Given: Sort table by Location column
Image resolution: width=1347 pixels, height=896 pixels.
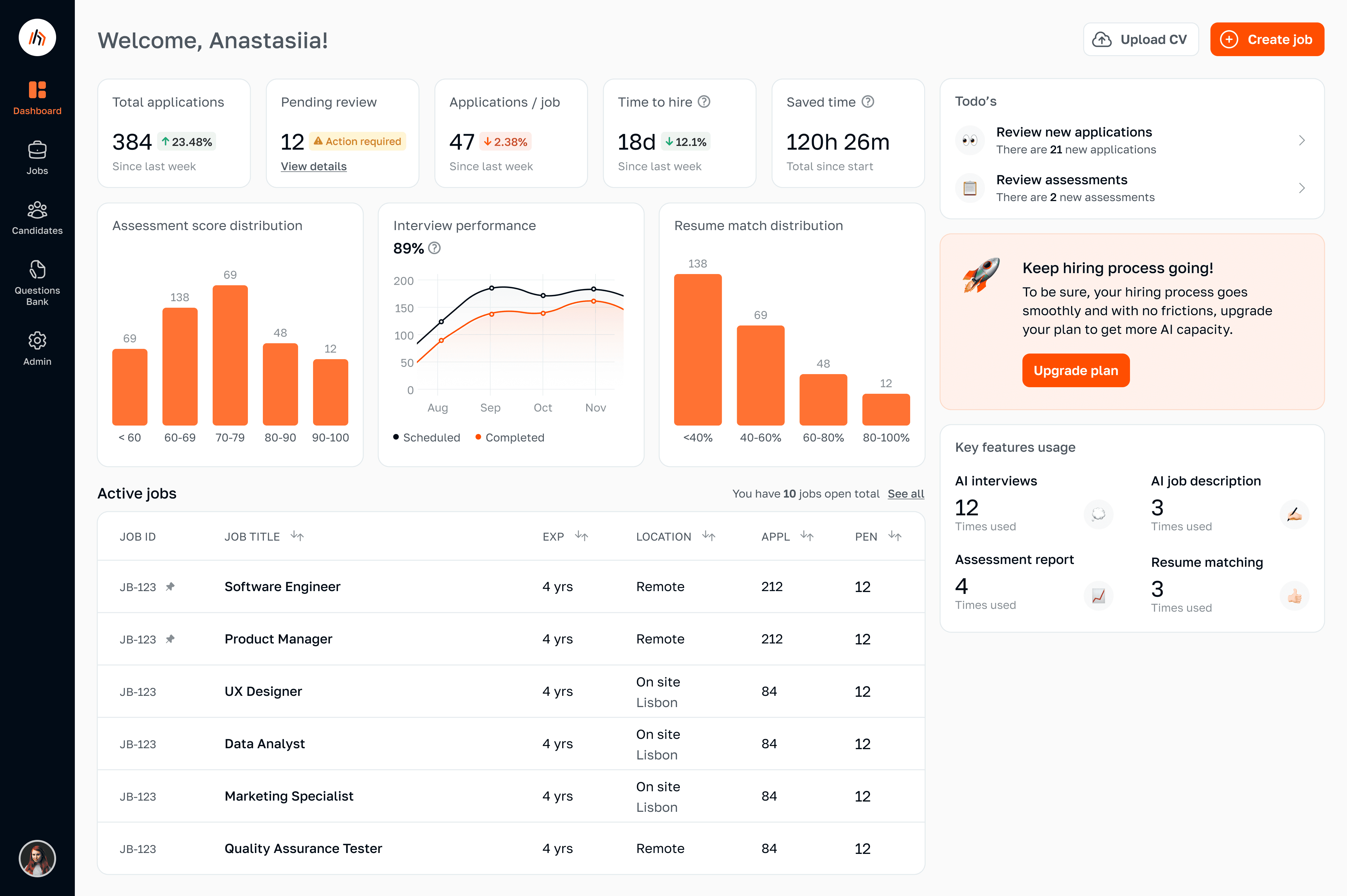Looking at the screenshot, I should pyautogui.click(x=709, y=536).
